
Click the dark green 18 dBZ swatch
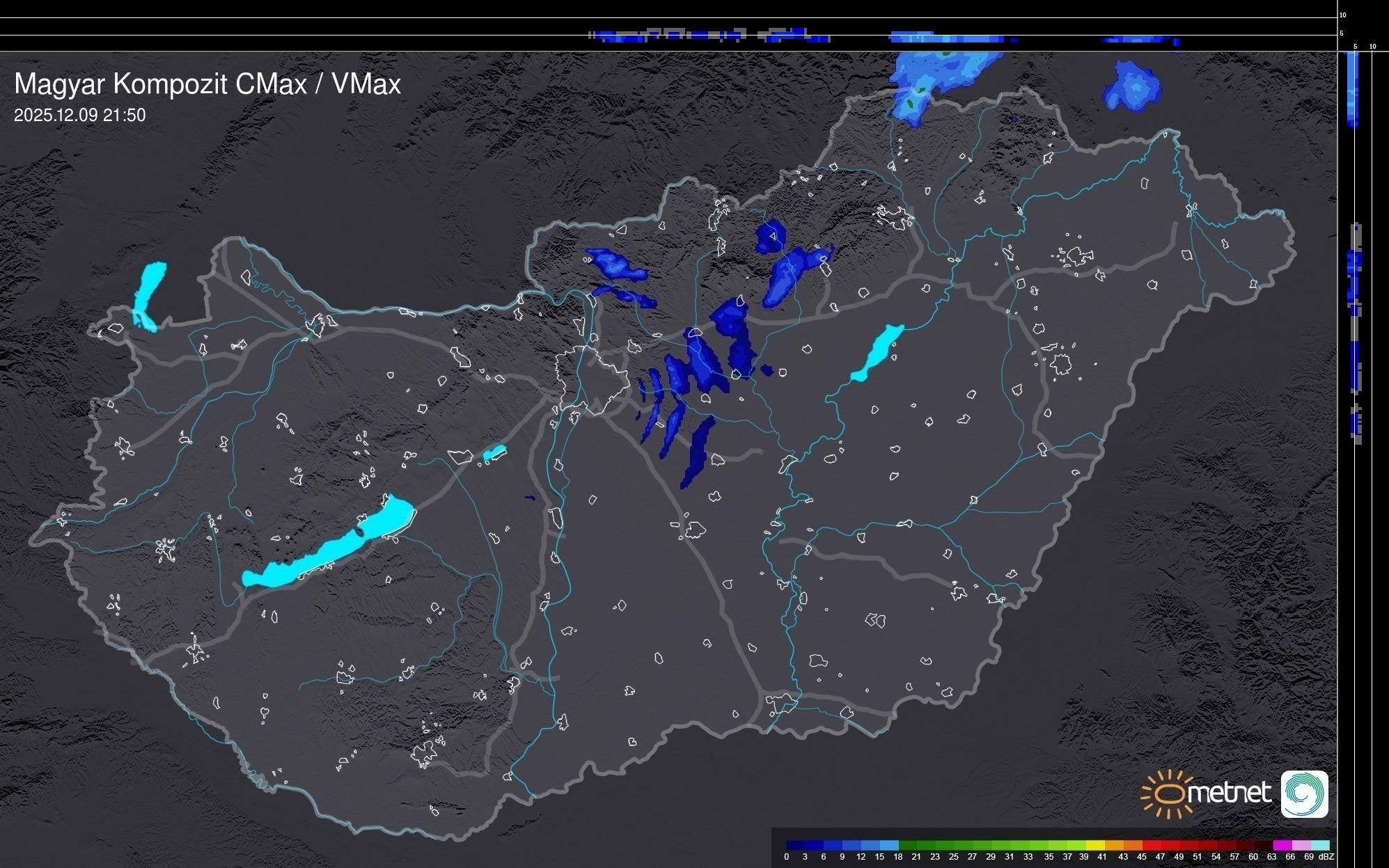pos(908,846)
